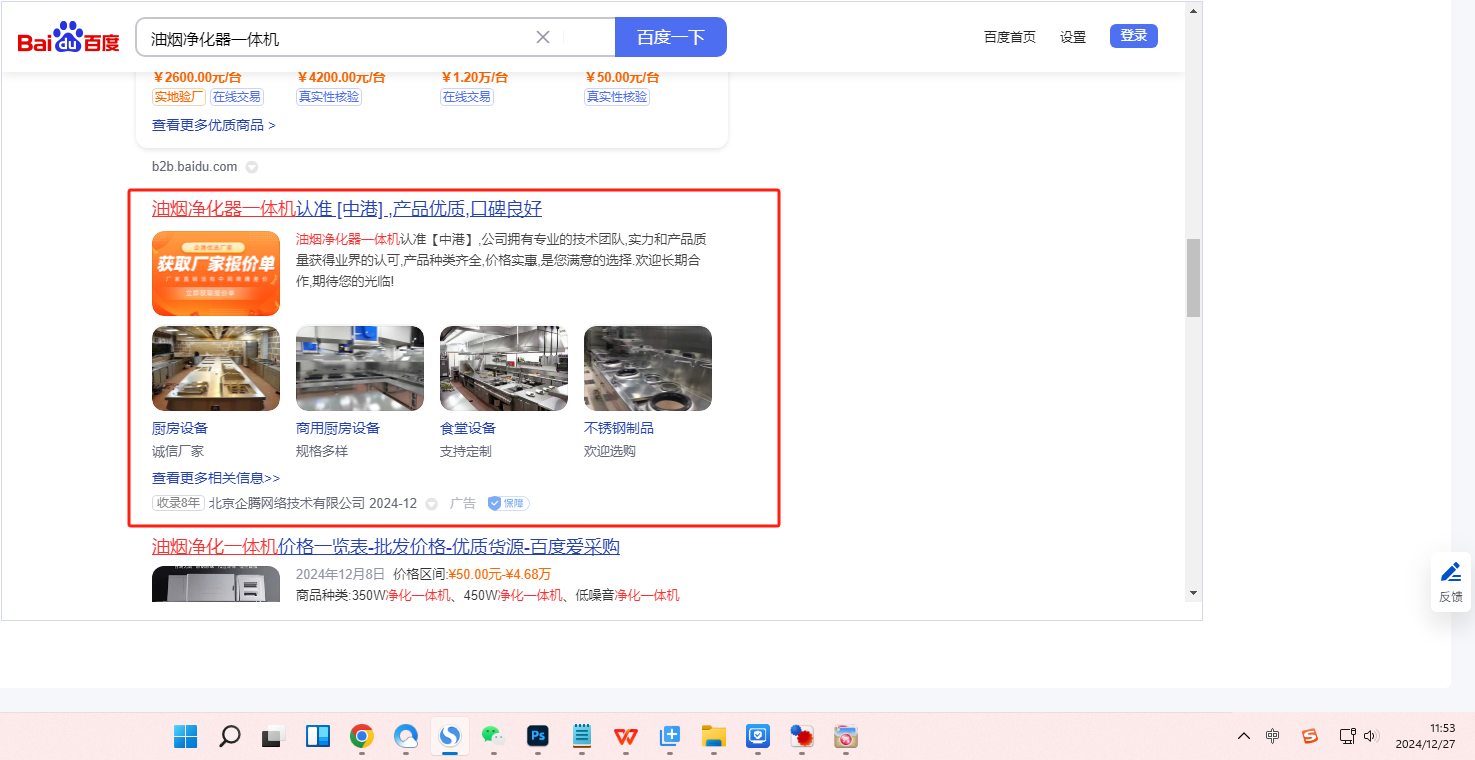Click the speaker volume icon in tray

click(x=1370, y=736)
